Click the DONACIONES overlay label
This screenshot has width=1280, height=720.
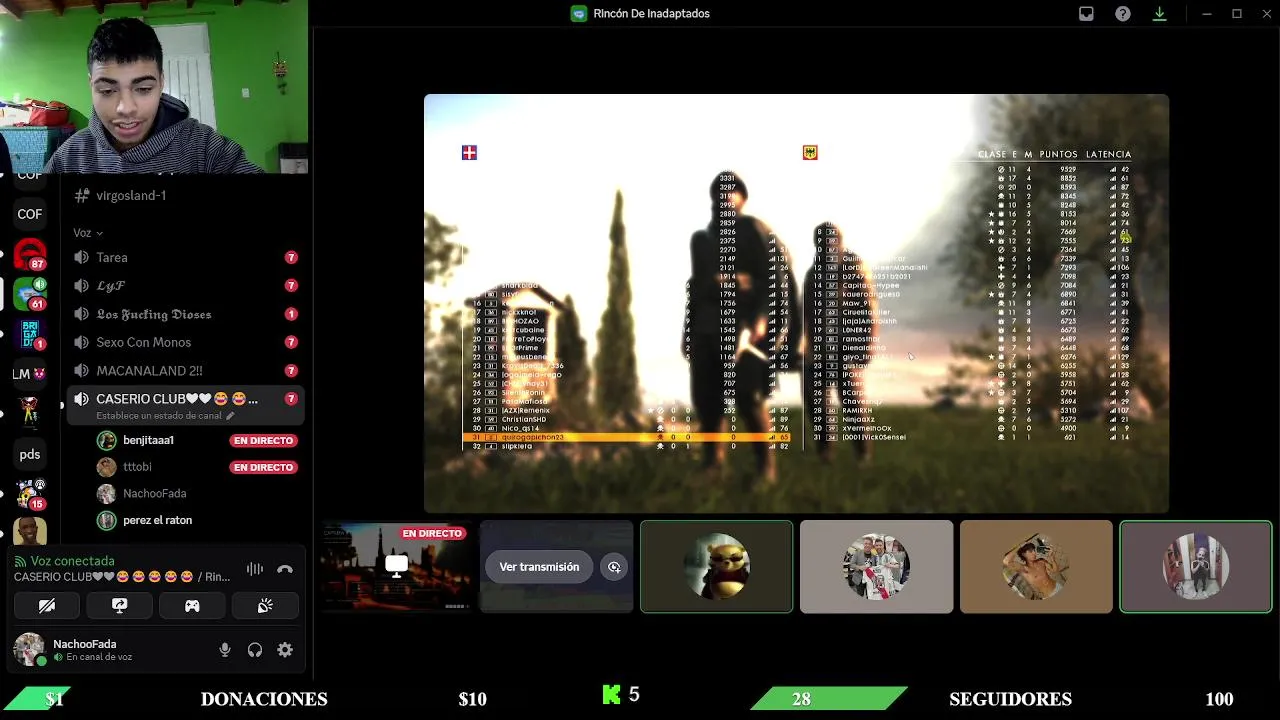click(264, 699)
